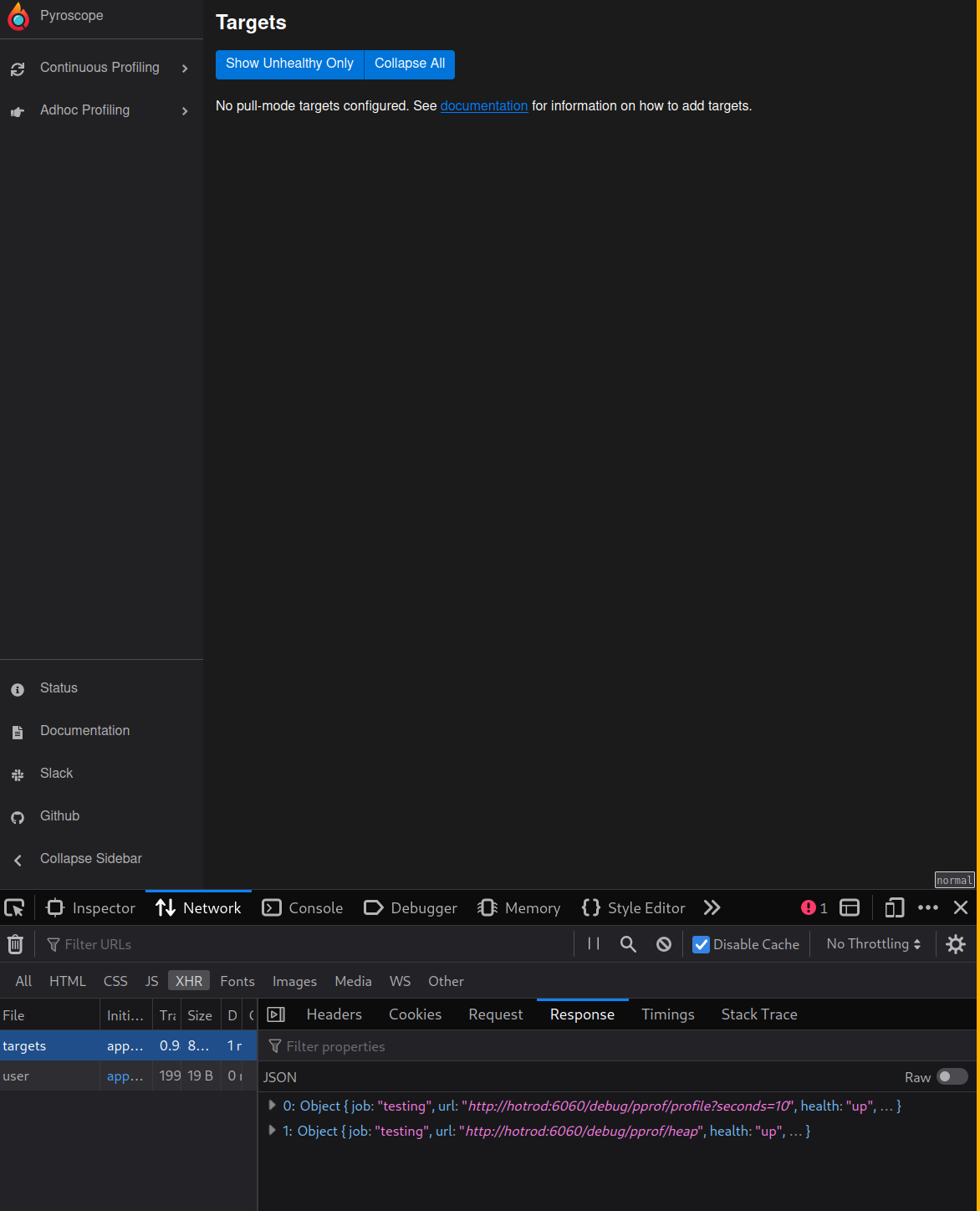980x1211 pixels.
Task: Switch to the Timings tab
Action: (667, 1014)
